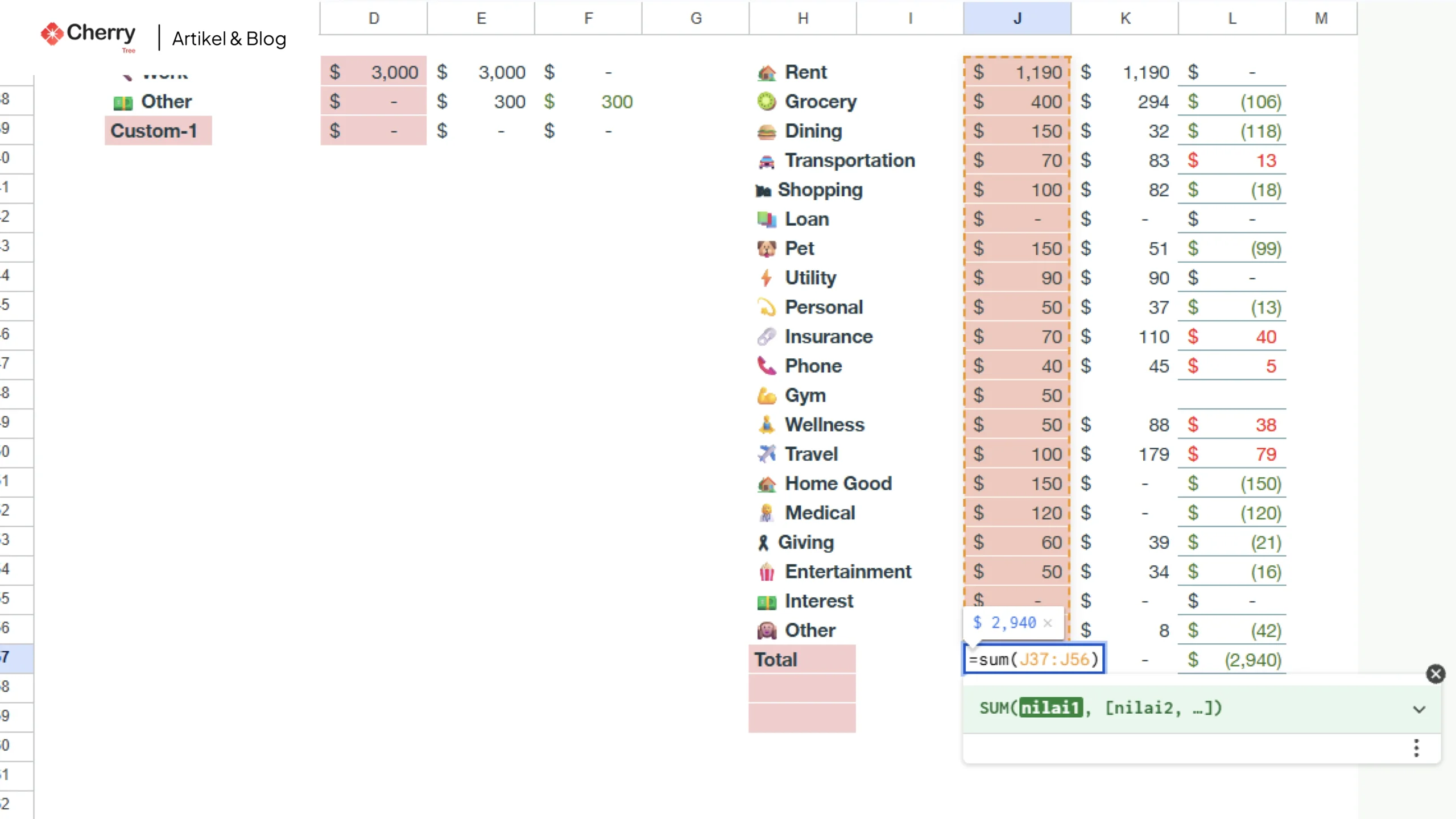Open the Artikel & Blog link

point(229,39)
